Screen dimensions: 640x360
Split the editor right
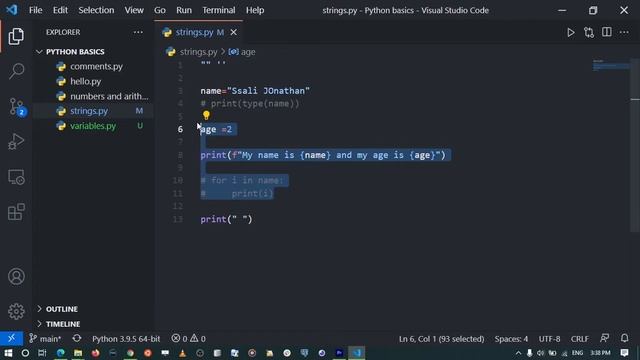607,32
